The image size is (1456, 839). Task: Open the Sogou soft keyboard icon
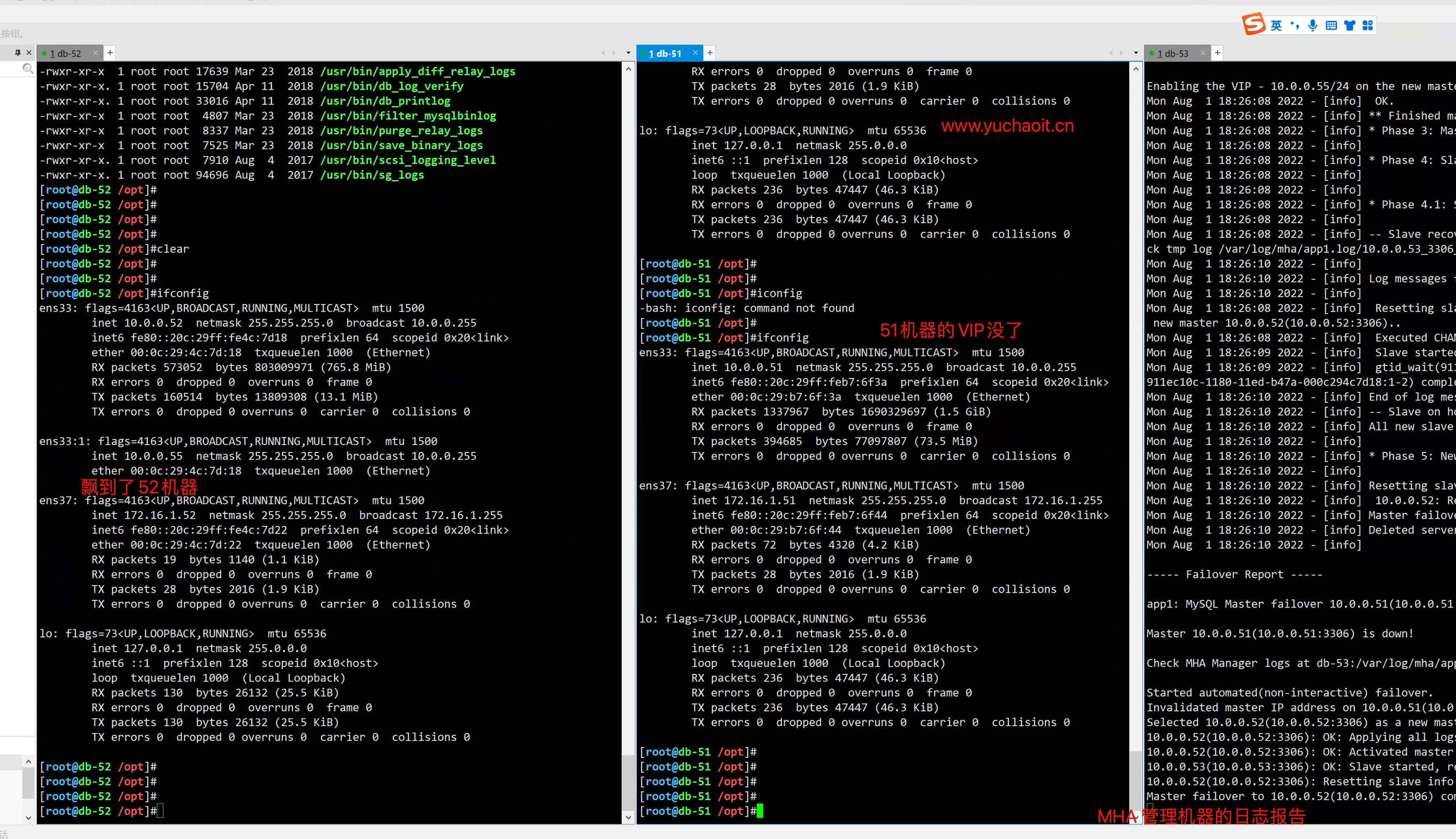(x=1331, y=25)
